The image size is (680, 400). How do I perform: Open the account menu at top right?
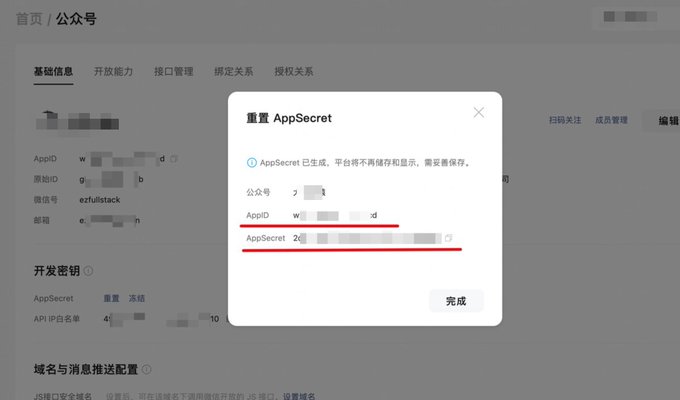coord(630,17)
